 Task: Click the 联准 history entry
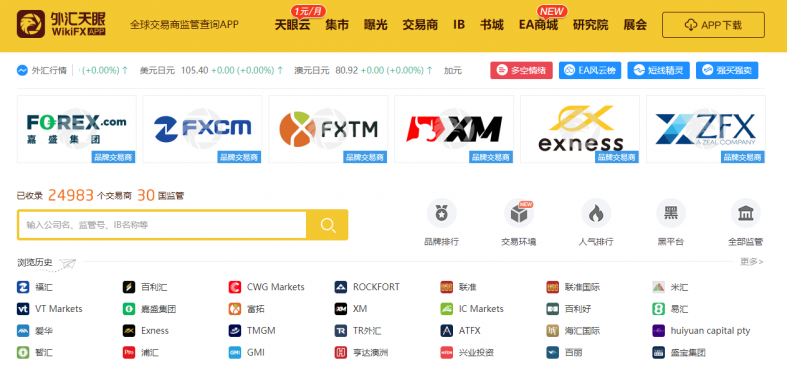pyautogui.click(x=458, y=287)
